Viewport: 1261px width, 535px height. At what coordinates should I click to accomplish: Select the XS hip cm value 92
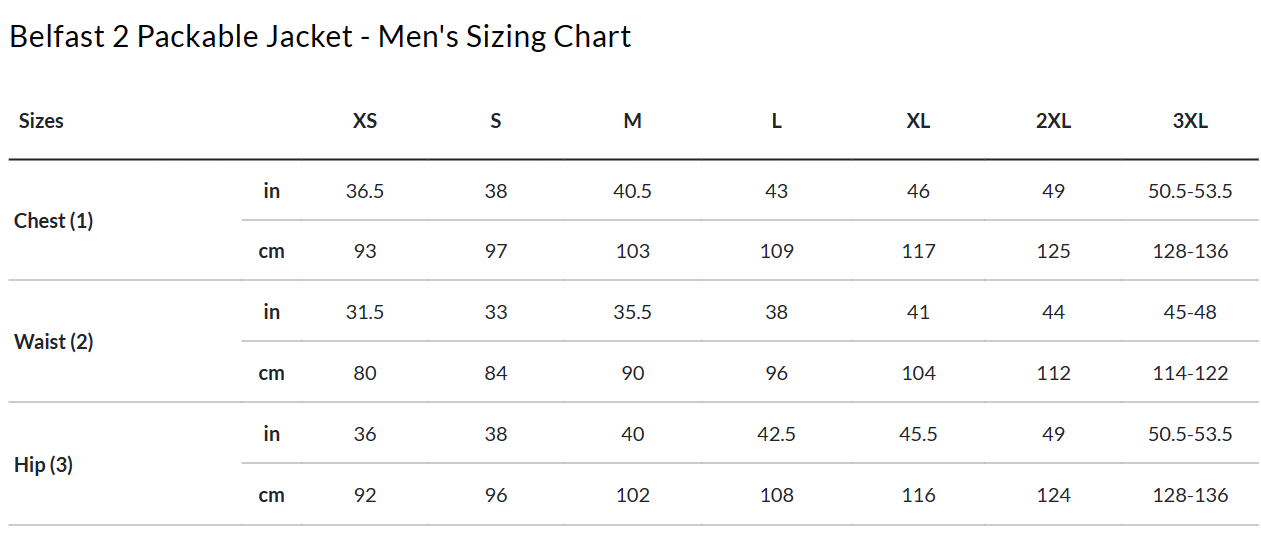(x=365, y=495)
